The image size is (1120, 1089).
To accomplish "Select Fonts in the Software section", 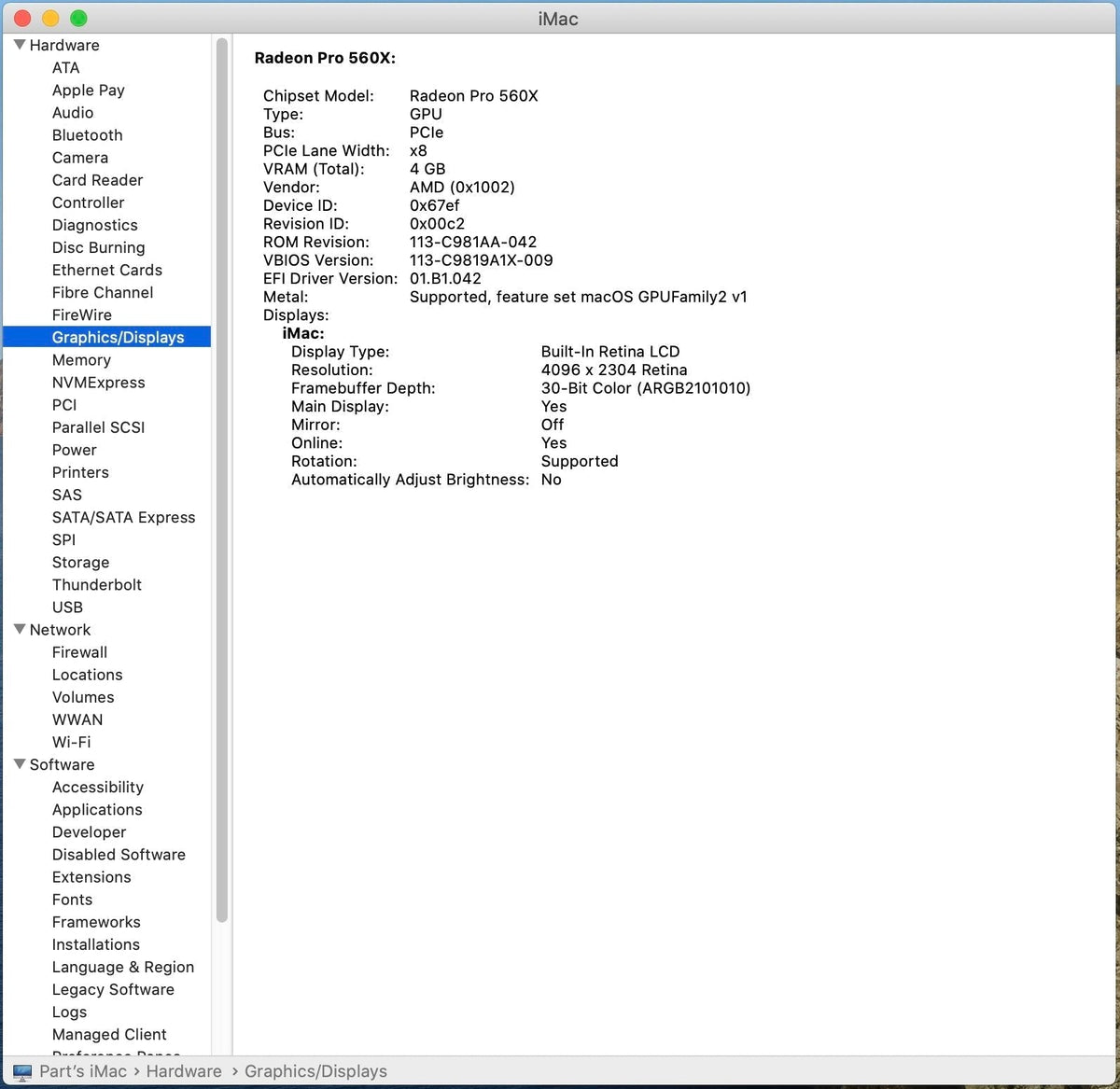I will pyautogui.click(x=72, y=899).
